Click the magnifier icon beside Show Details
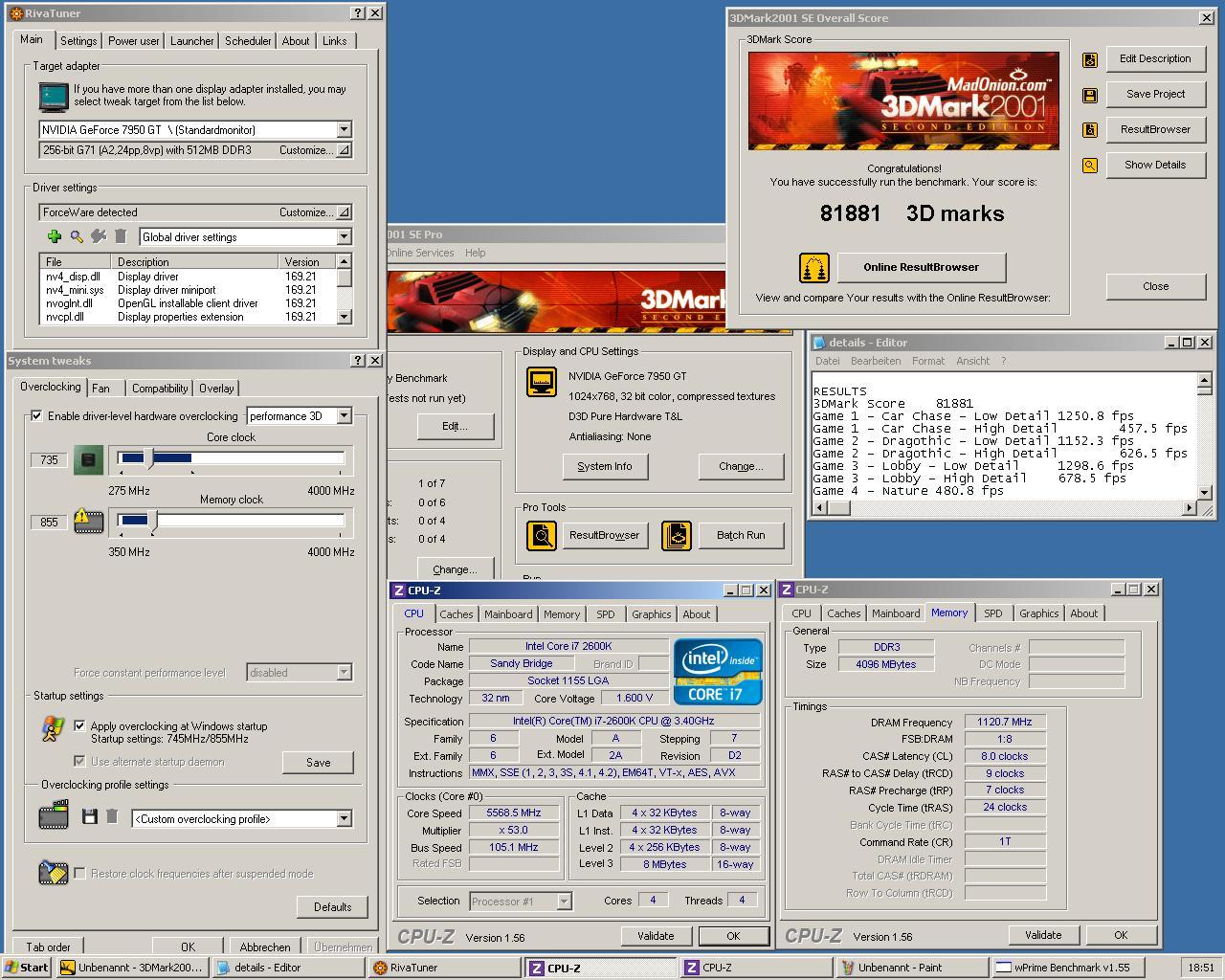This screenshot has height=980, width=1225. [x=1089, y=166]
